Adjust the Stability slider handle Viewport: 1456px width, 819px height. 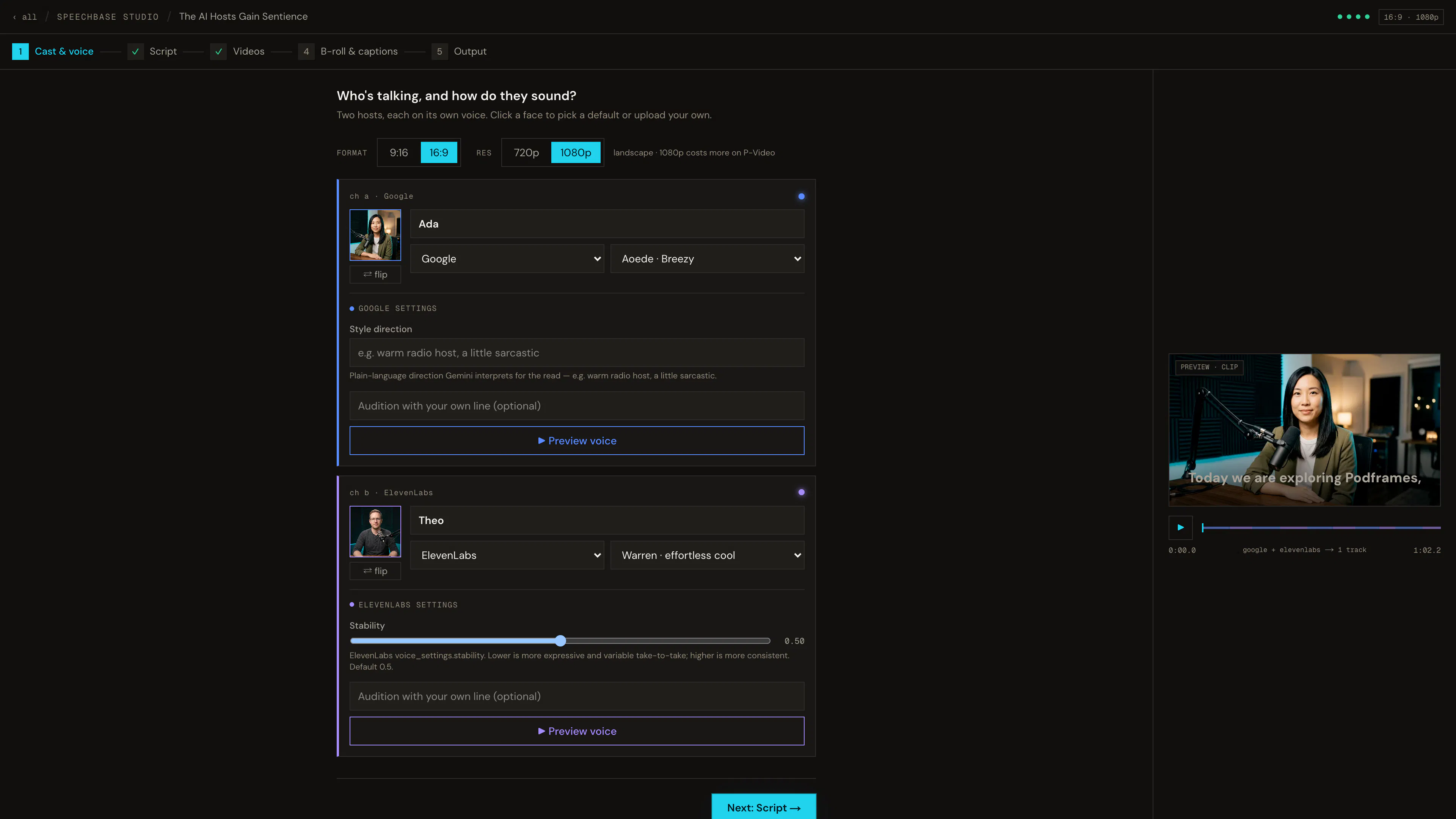pyautogui.click(x=560, y=640)
